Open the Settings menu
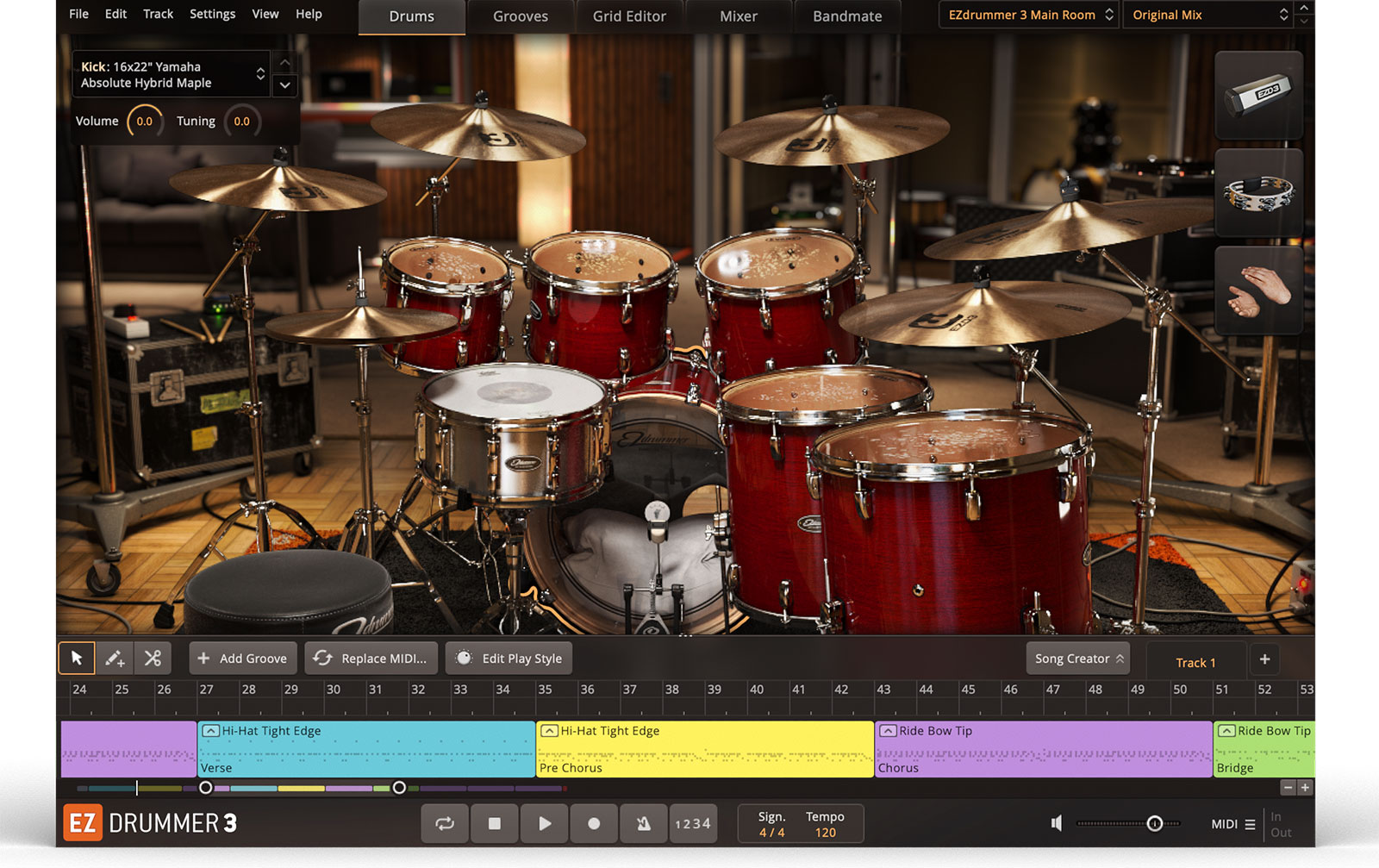 click(212, 14)
